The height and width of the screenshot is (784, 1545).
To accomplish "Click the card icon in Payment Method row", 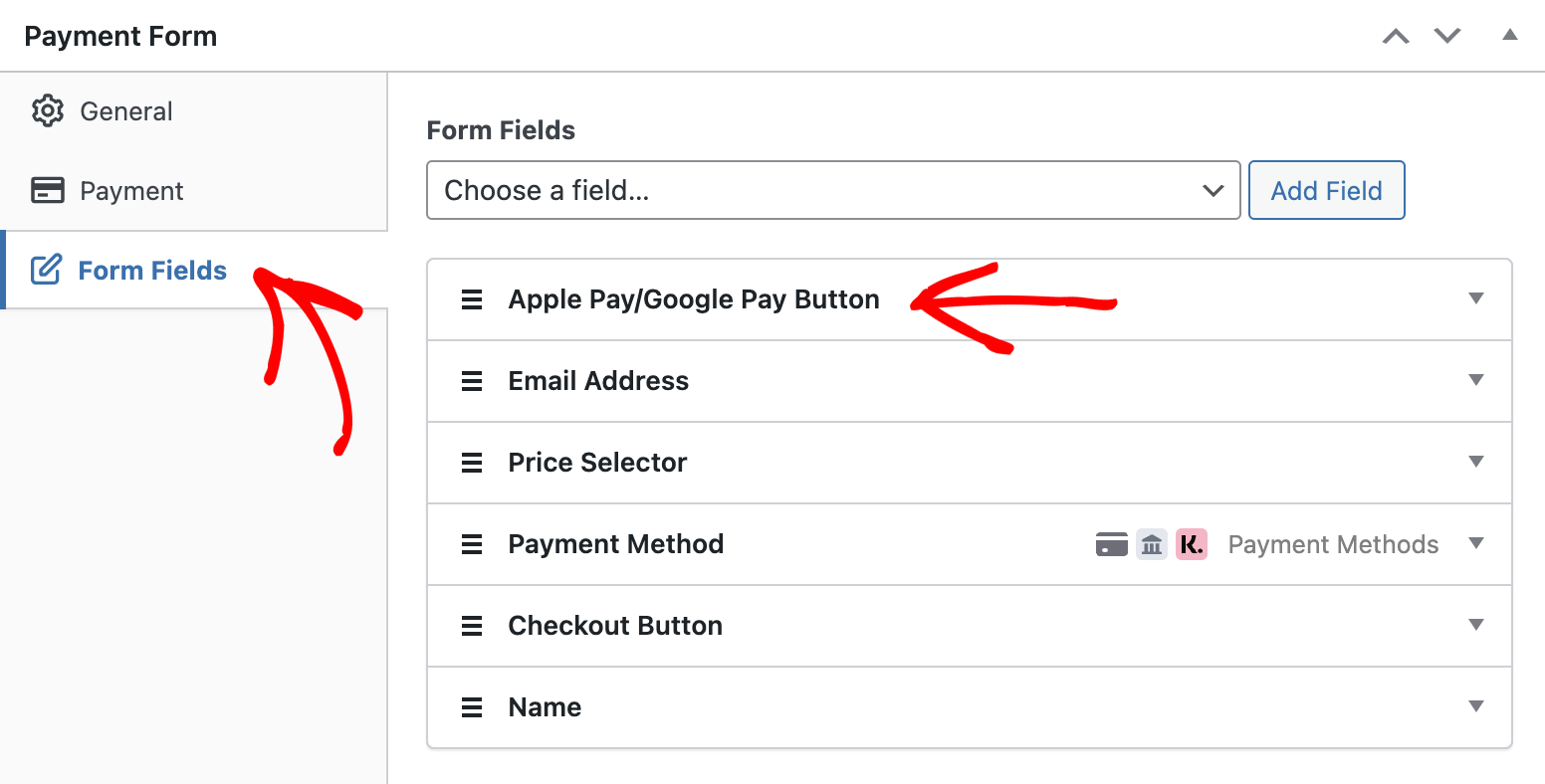I will [x=1112, y=544].
